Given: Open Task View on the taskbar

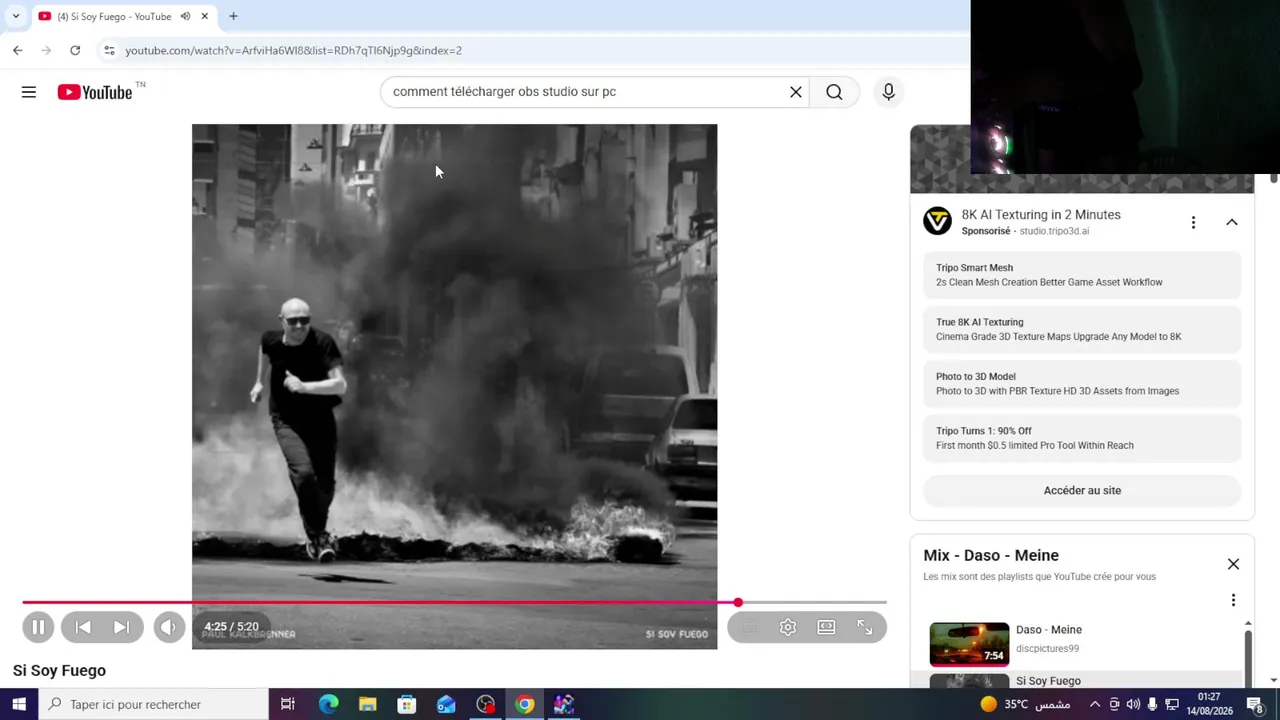Looking at the screenshot, I should pyautogui.click(x=287, y=704).
